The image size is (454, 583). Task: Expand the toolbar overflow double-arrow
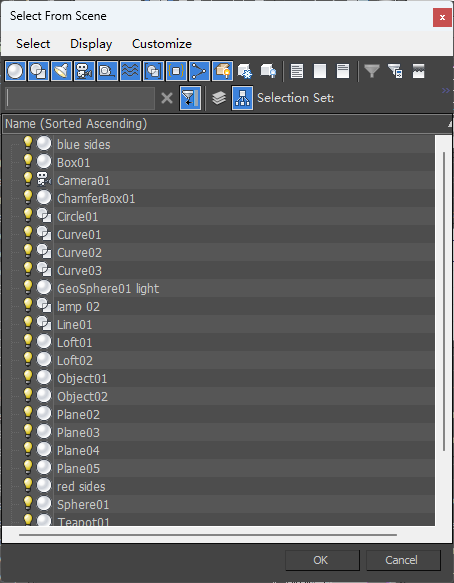coord(445,90)
